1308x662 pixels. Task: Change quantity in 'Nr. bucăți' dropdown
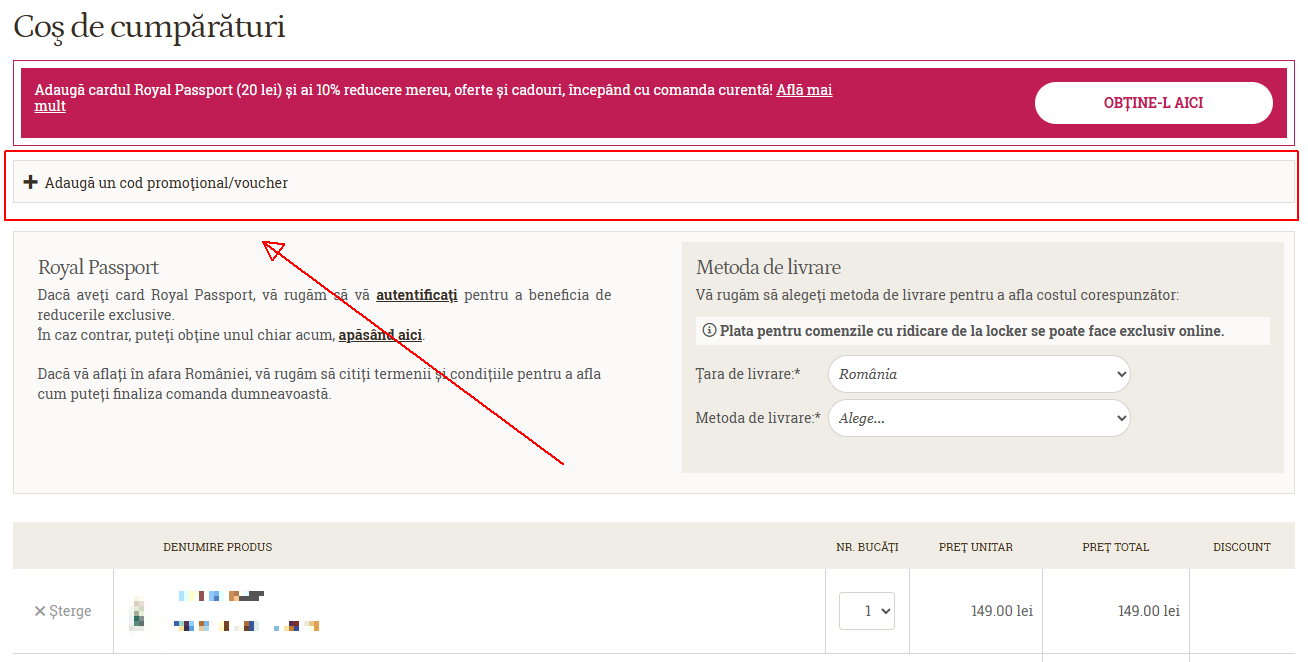[x=867, y=611]
